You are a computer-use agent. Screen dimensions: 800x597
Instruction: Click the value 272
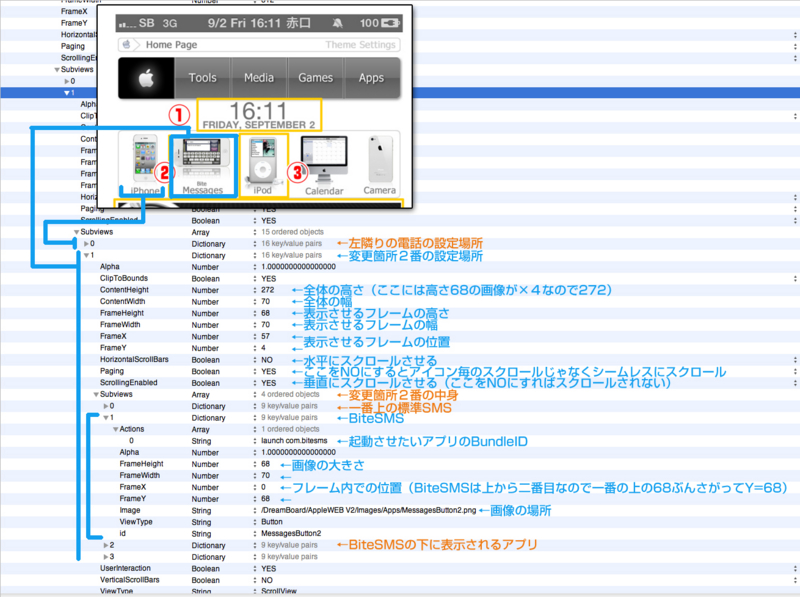tap(268, 290)
